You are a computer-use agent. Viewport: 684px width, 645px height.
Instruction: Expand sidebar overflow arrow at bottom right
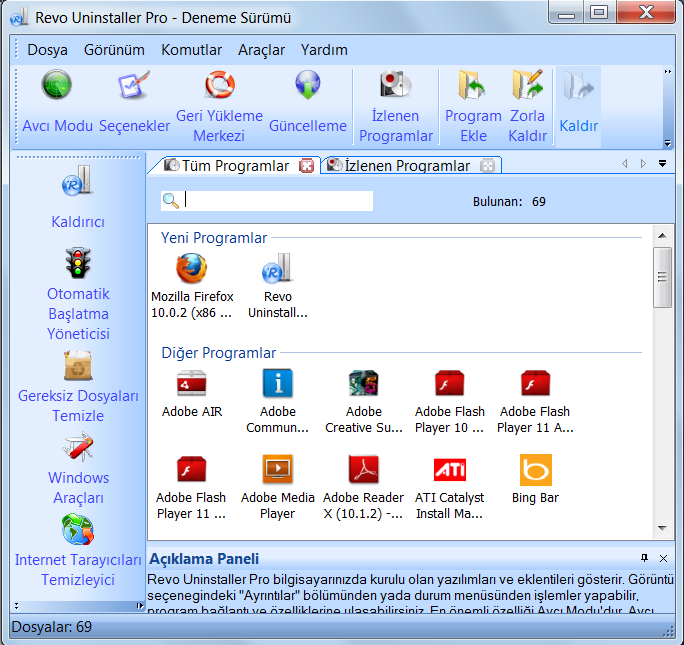coord(139,606)
